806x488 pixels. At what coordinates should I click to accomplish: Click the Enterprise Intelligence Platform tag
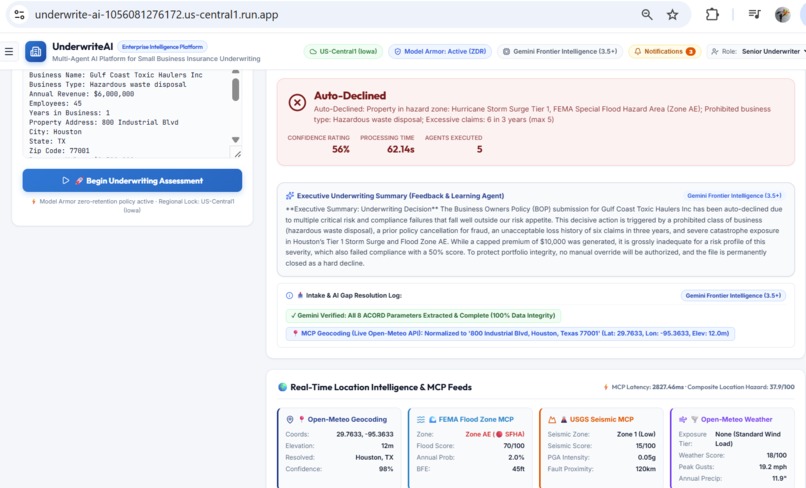click(x=162, y=47)
